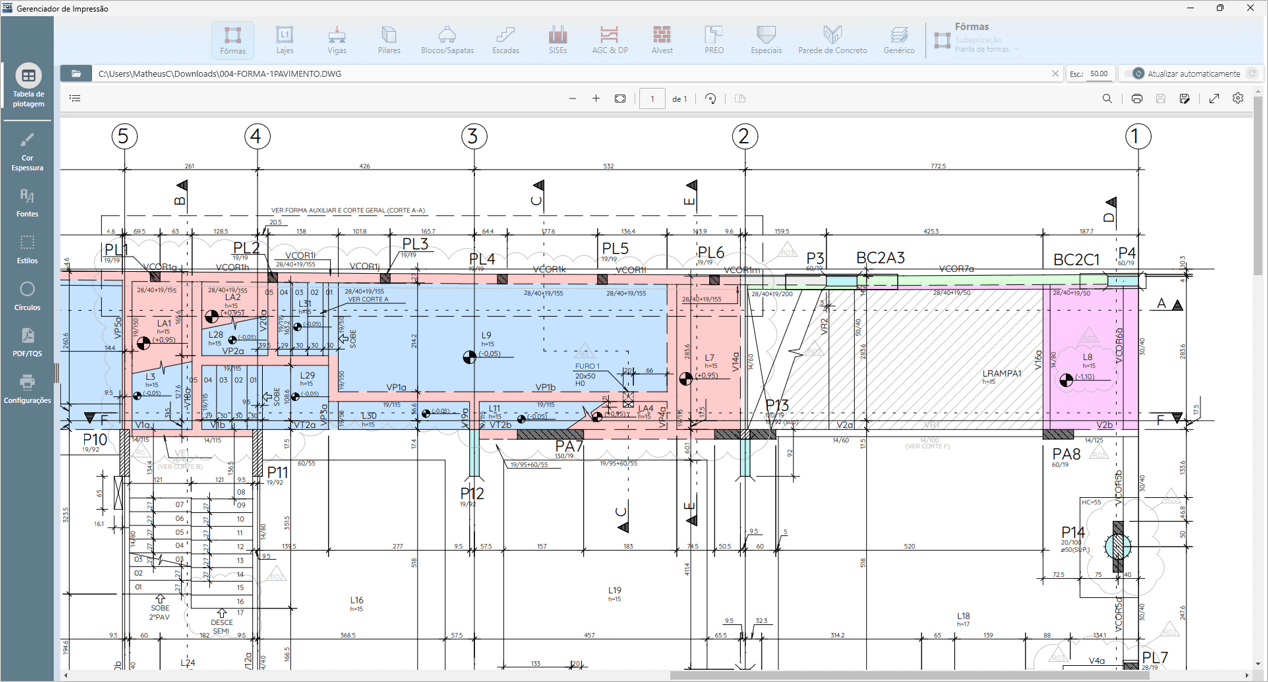Open the PDF/TQS panel
Viewport: 1268px width, 682px height.
[x=27, y=342]
